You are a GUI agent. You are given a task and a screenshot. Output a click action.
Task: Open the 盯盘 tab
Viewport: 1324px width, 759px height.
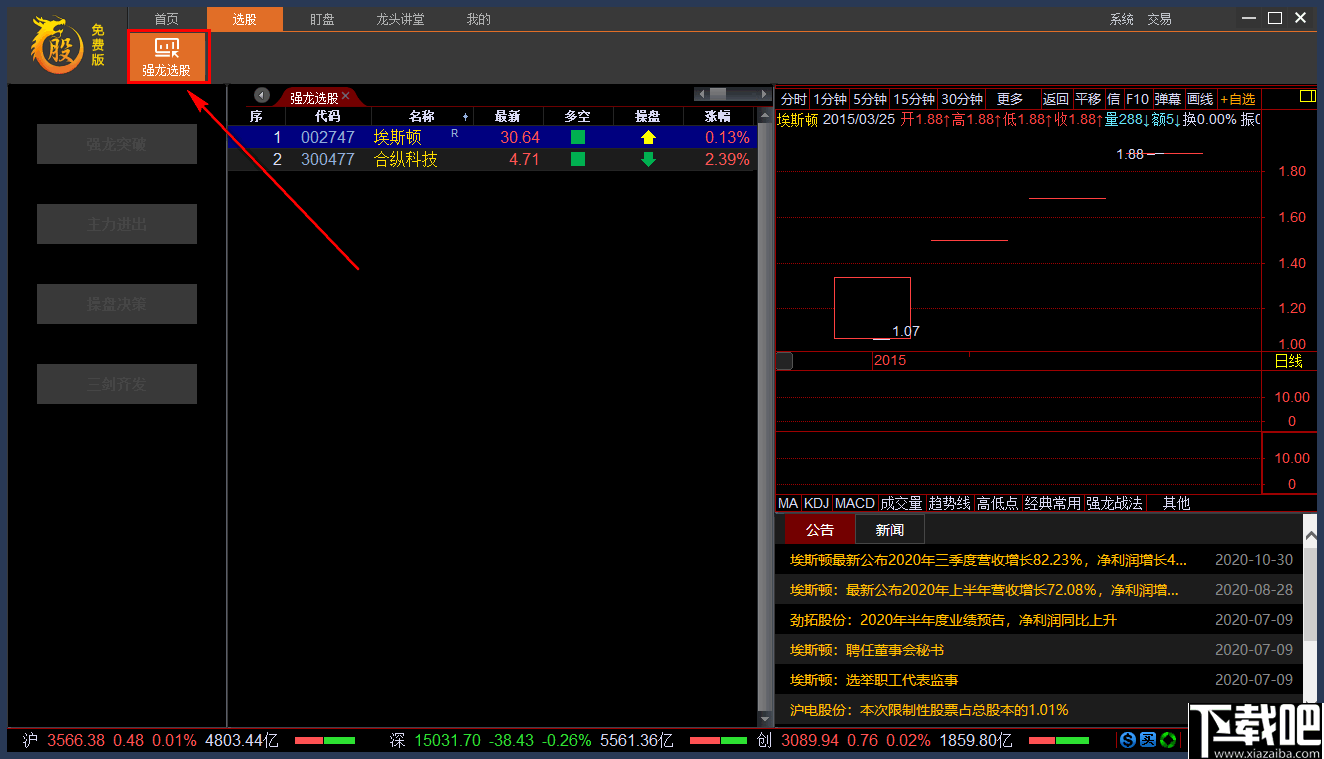coord(322,19)
